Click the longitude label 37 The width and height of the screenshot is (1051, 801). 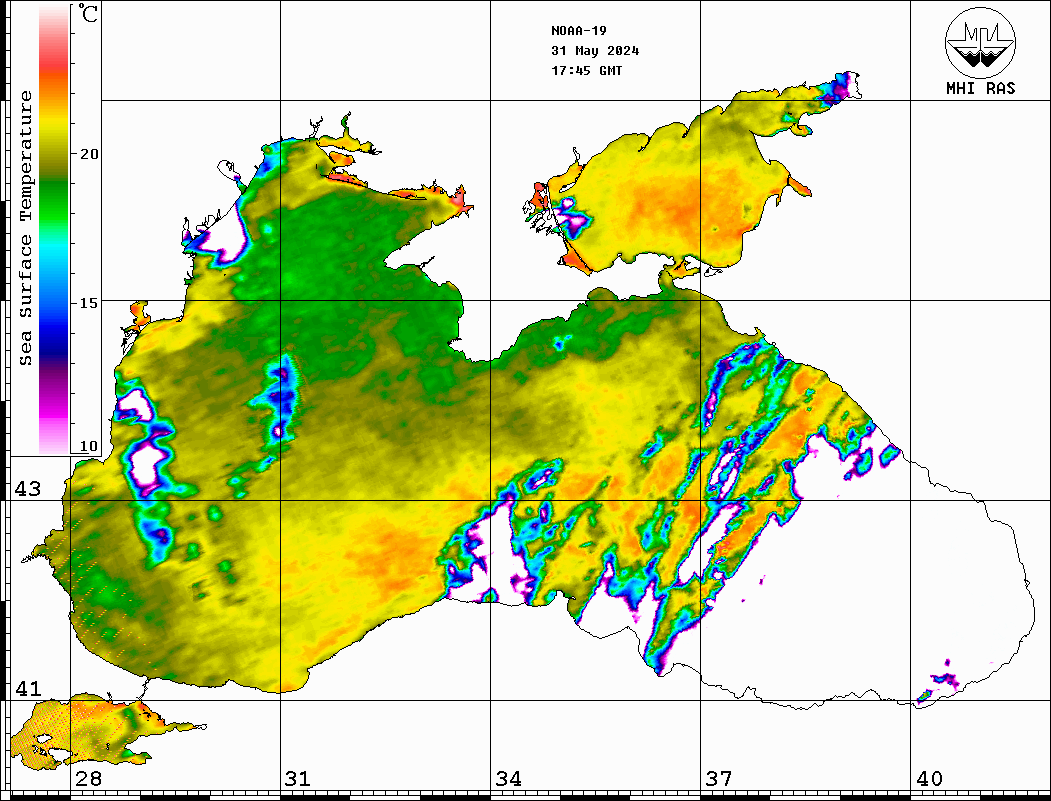coord(719,779)
